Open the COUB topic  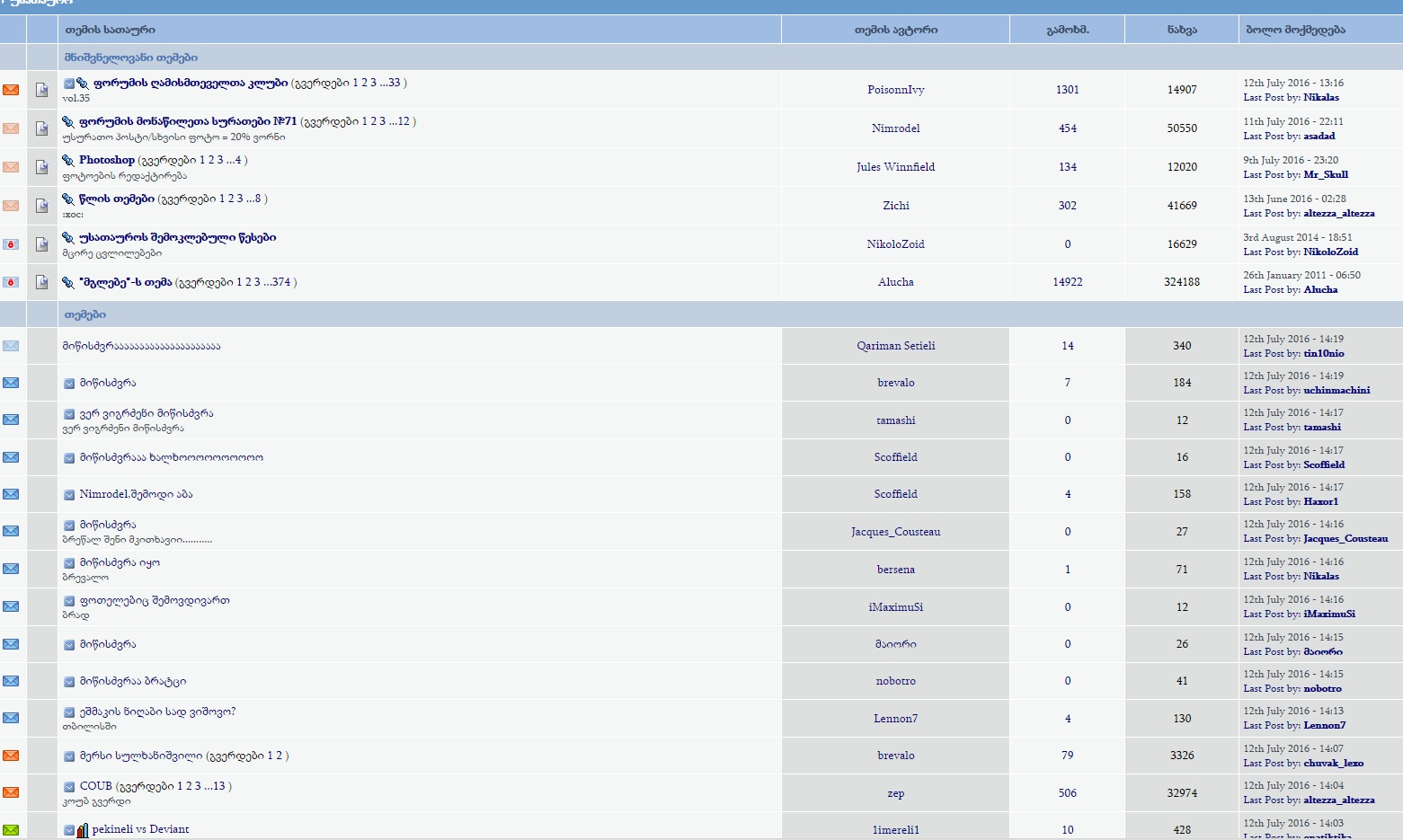[96, 786]
